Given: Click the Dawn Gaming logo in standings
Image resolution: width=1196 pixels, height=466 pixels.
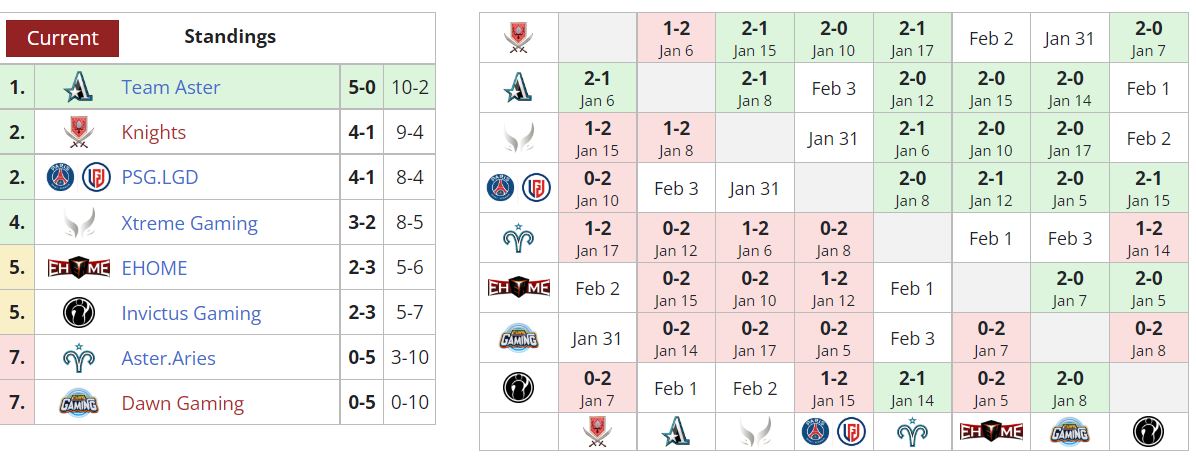Looking at the screenshot, I should pos(79,403).
